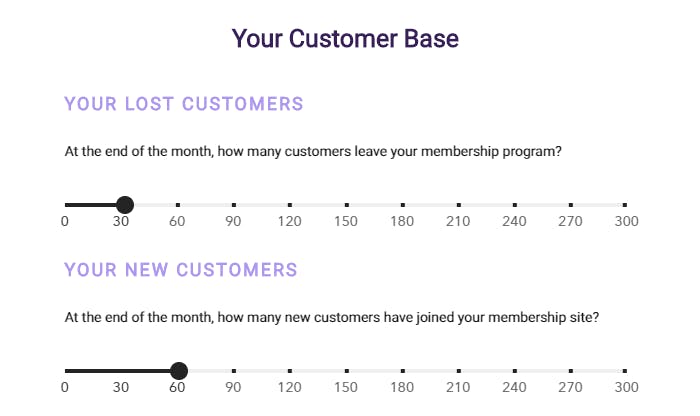The image size is (700, 416).
Task: Set lost customers slider to 210 tick
Action: [459, 205]
